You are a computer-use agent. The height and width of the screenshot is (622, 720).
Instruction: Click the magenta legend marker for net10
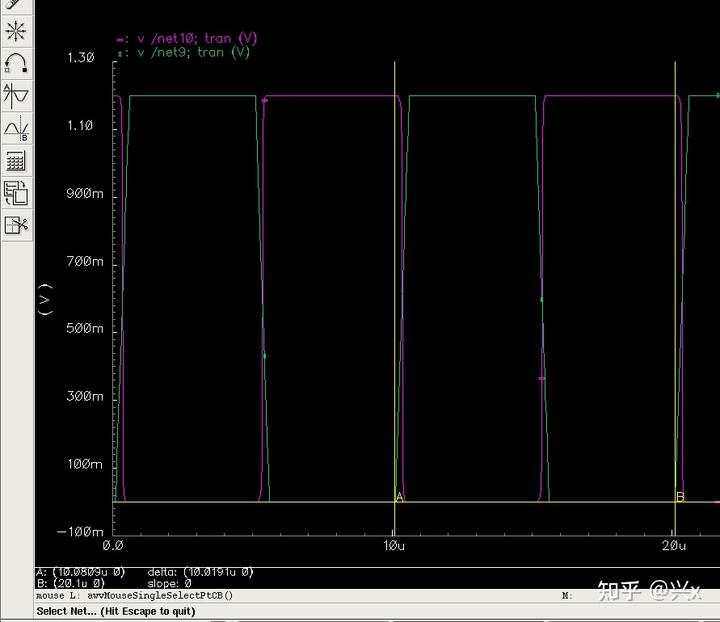click(x=121, y=40)
